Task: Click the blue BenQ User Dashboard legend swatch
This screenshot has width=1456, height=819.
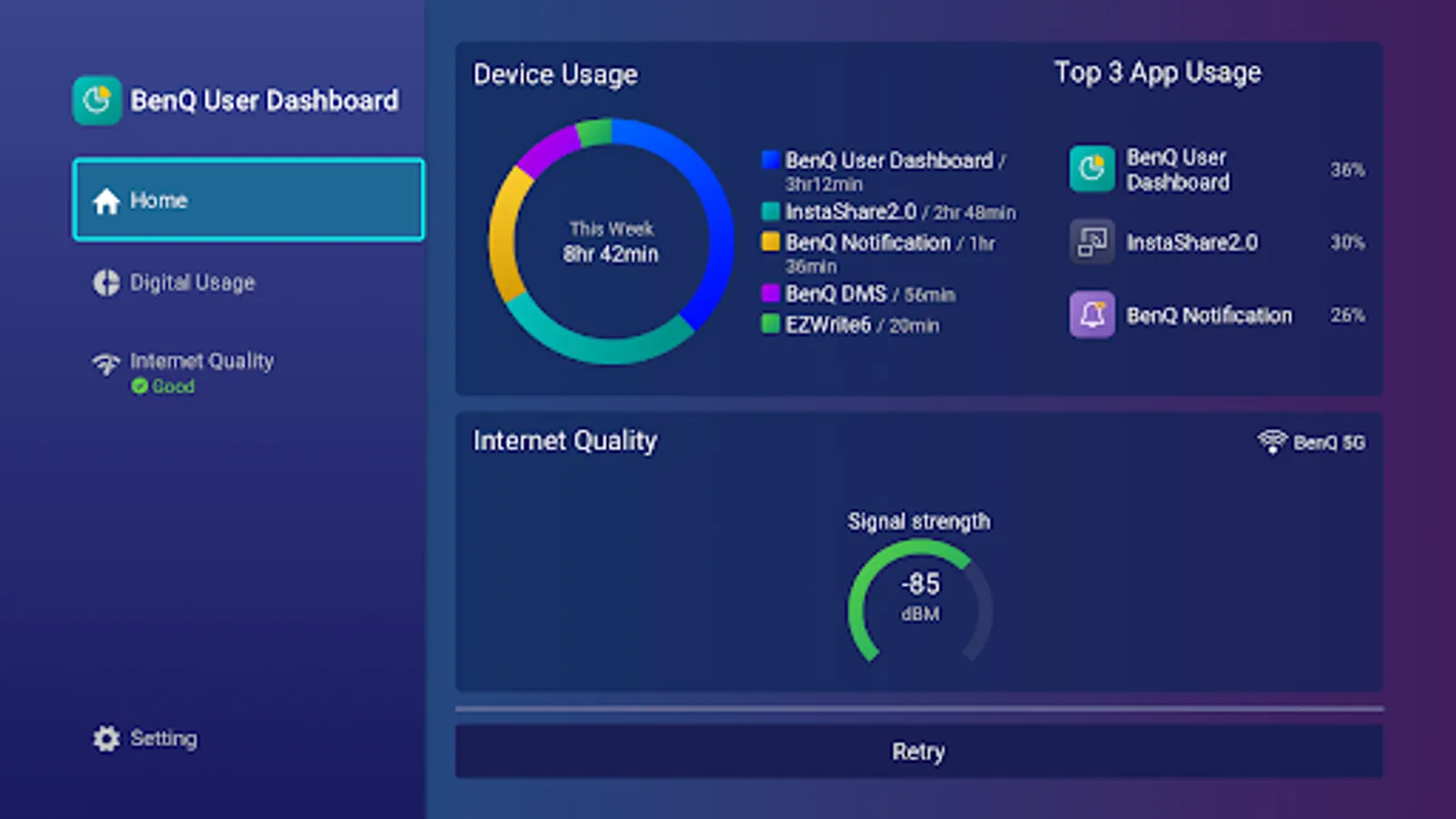Action: click(x=771, y=160)
